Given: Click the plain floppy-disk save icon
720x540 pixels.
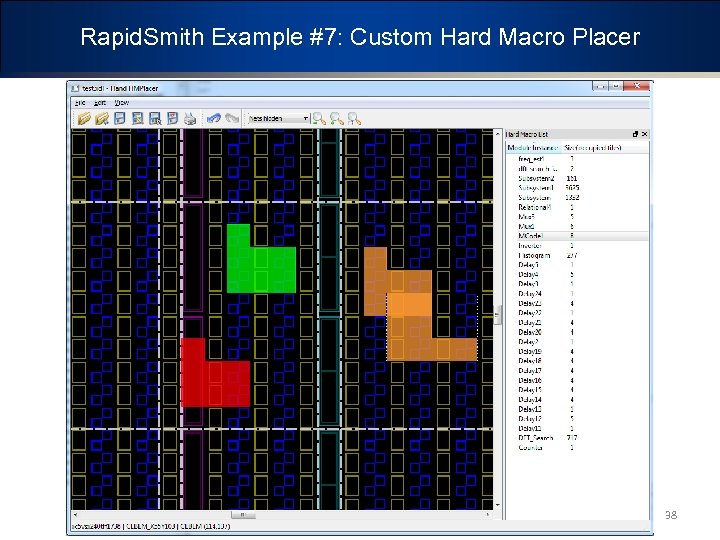Looking at the screenshot, I should click(119, 119).
